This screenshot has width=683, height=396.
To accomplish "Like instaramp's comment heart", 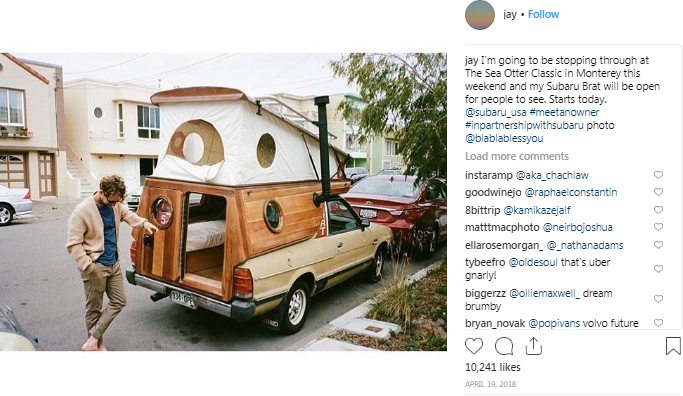I will (x=658, y=175).
